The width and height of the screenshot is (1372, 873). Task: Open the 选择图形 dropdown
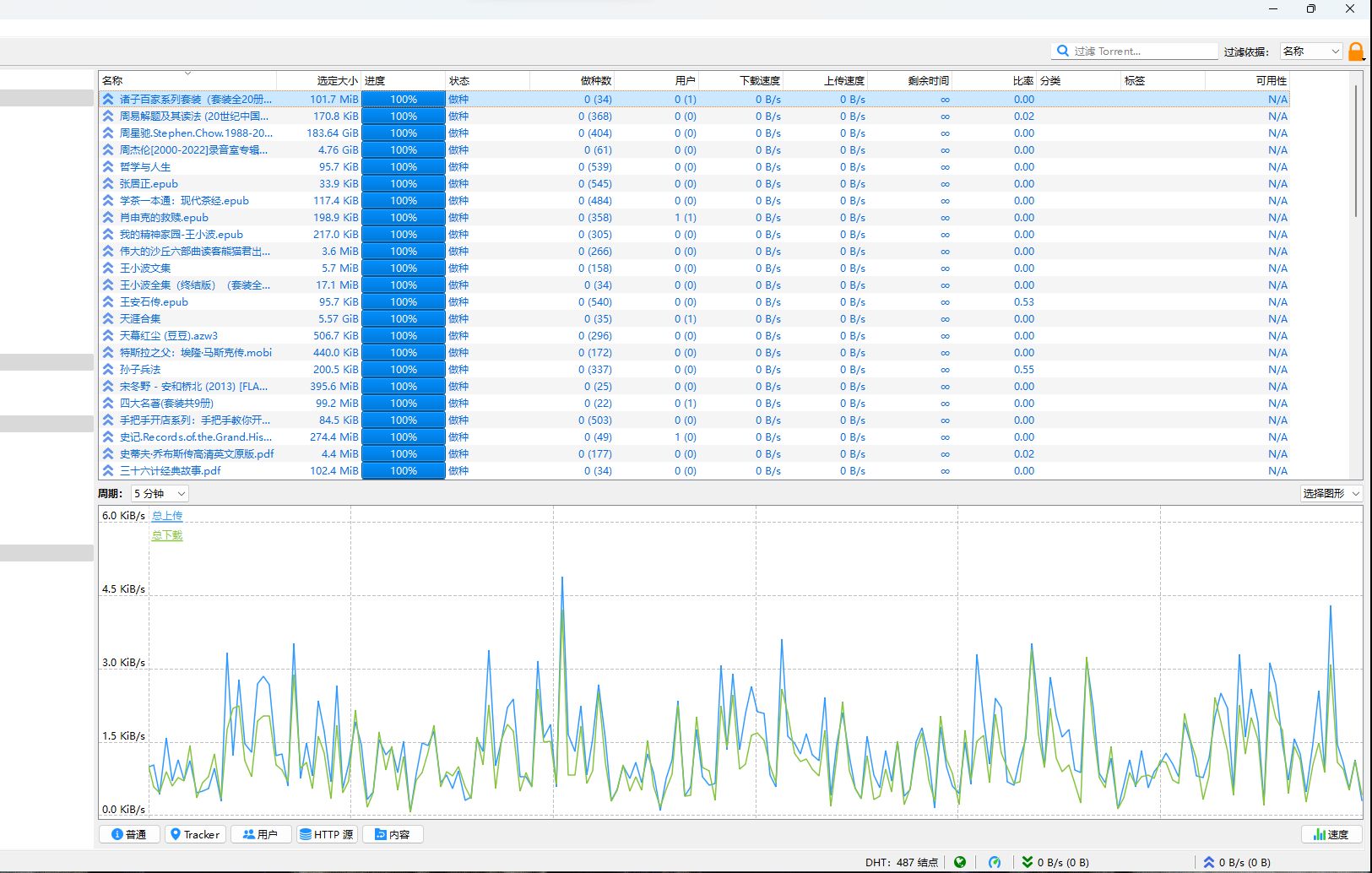1331,493
